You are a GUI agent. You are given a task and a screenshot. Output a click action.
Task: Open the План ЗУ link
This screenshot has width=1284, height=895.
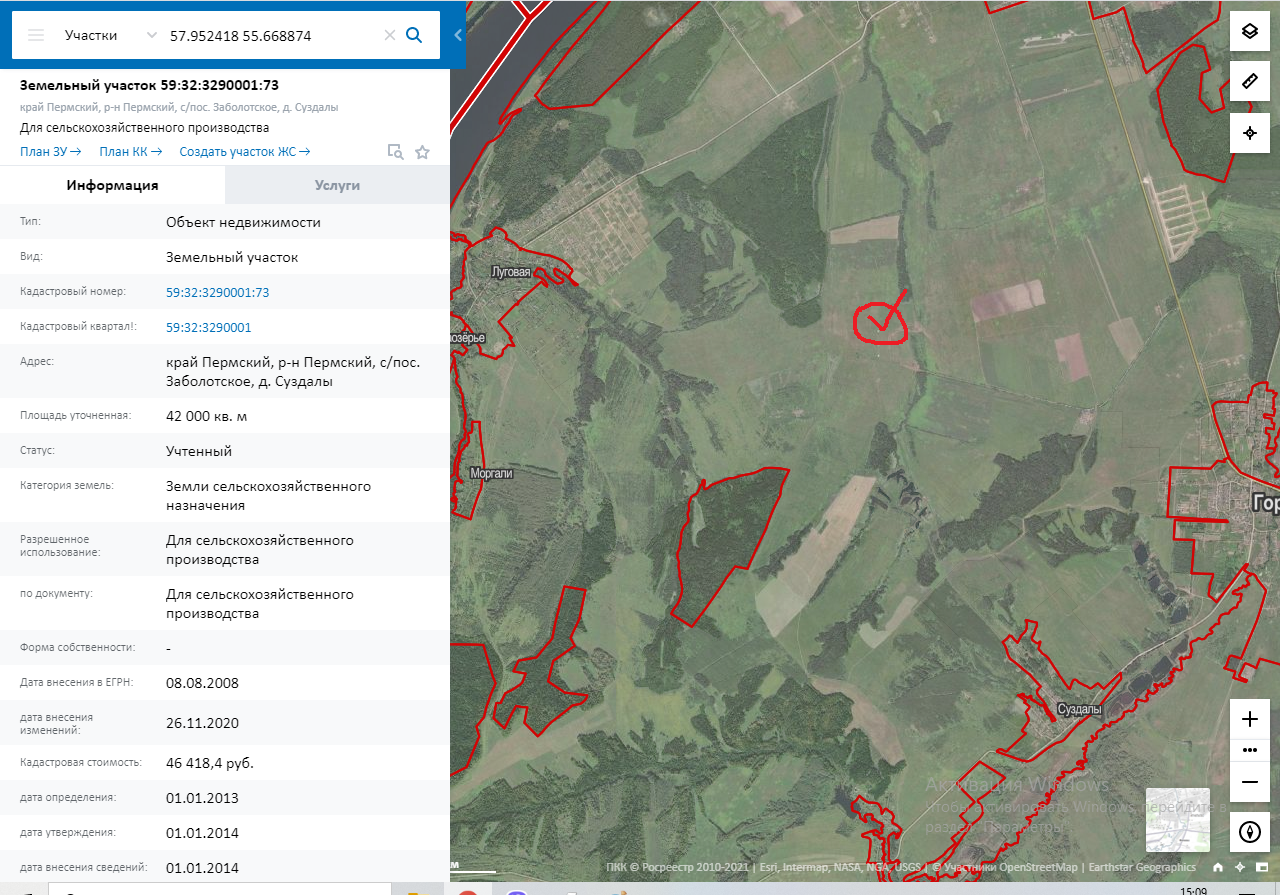point(50,152)
